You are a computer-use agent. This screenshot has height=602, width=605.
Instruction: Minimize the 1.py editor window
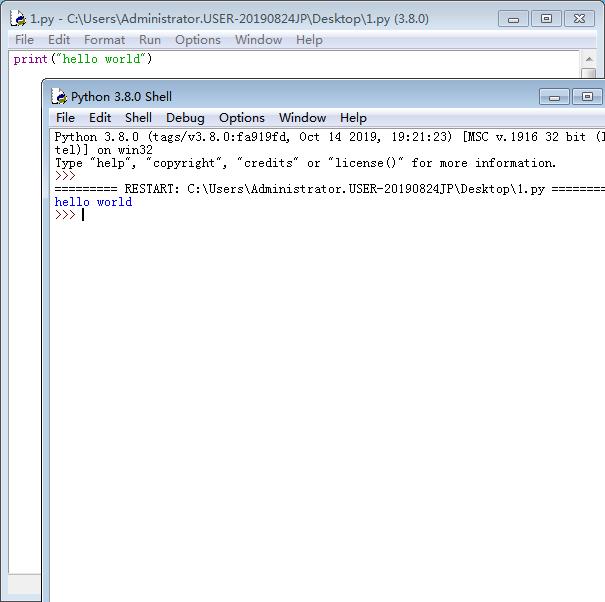point(513,19)
